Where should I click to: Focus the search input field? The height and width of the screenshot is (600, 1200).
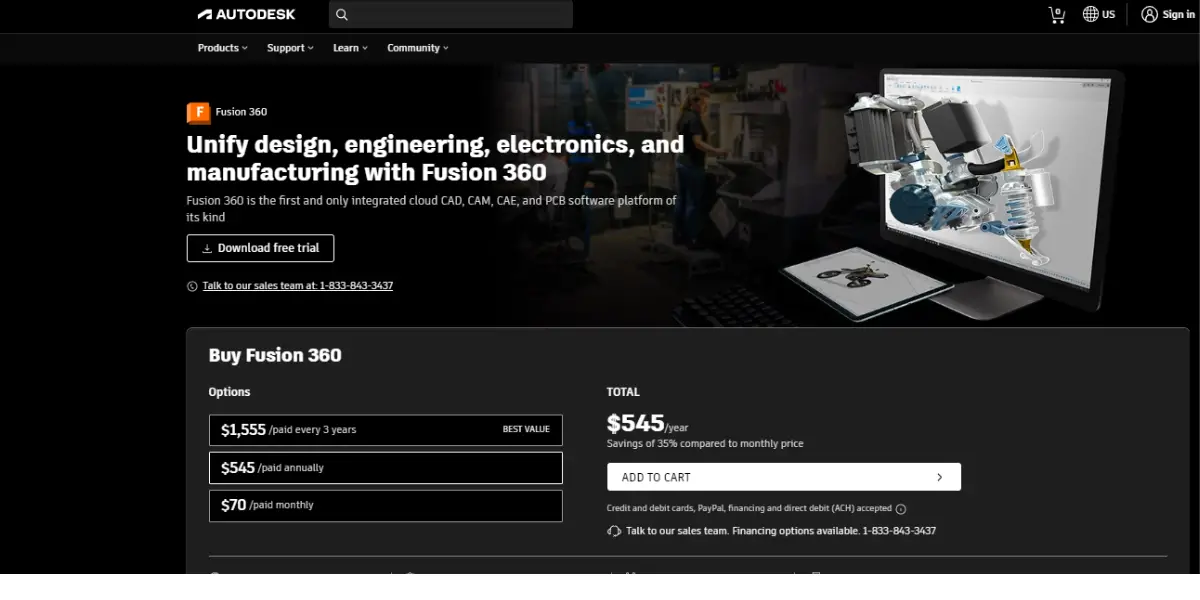[451, 14]
